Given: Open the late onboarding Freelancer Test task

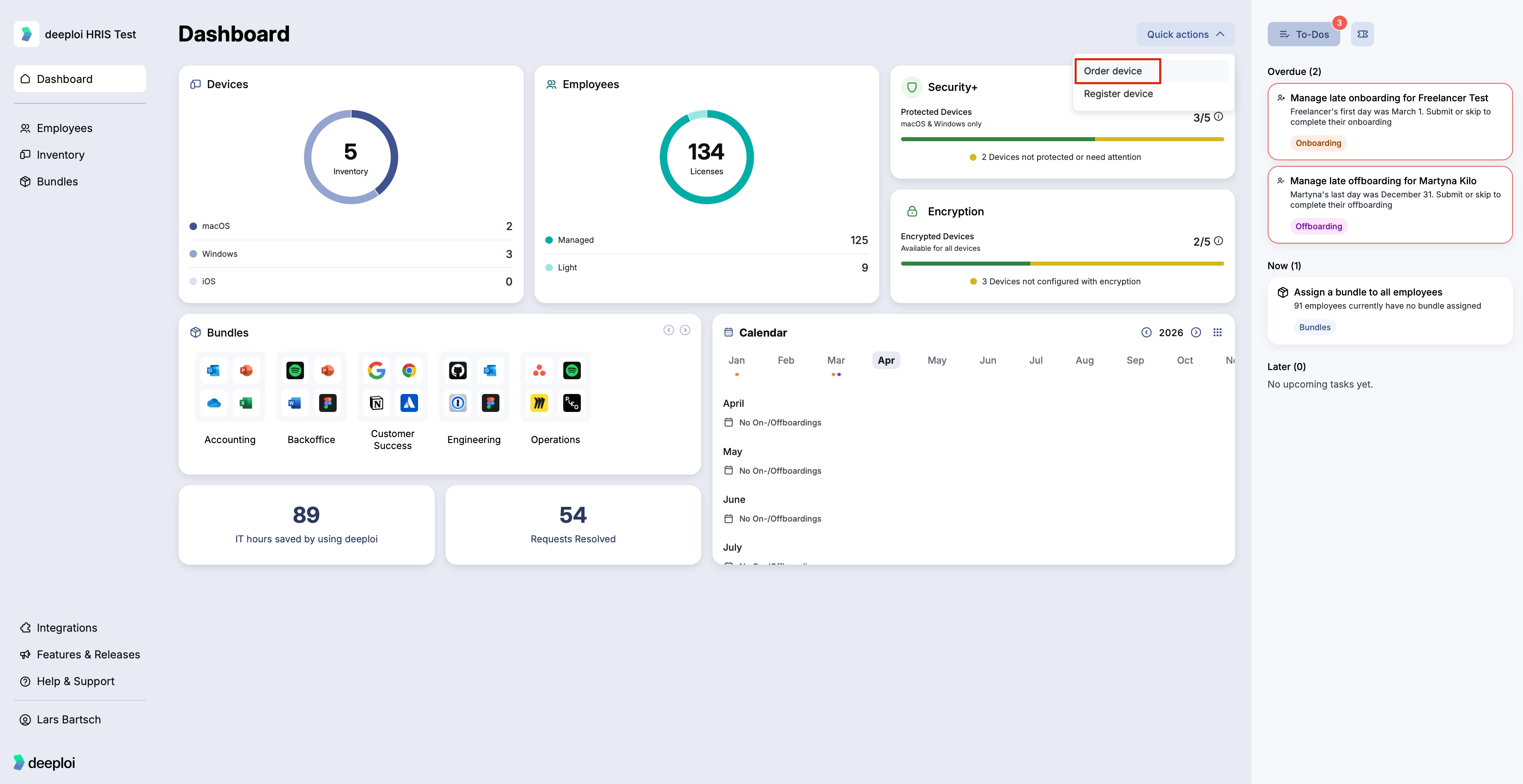Looking at the screenshot, I should pos(1389,122).
